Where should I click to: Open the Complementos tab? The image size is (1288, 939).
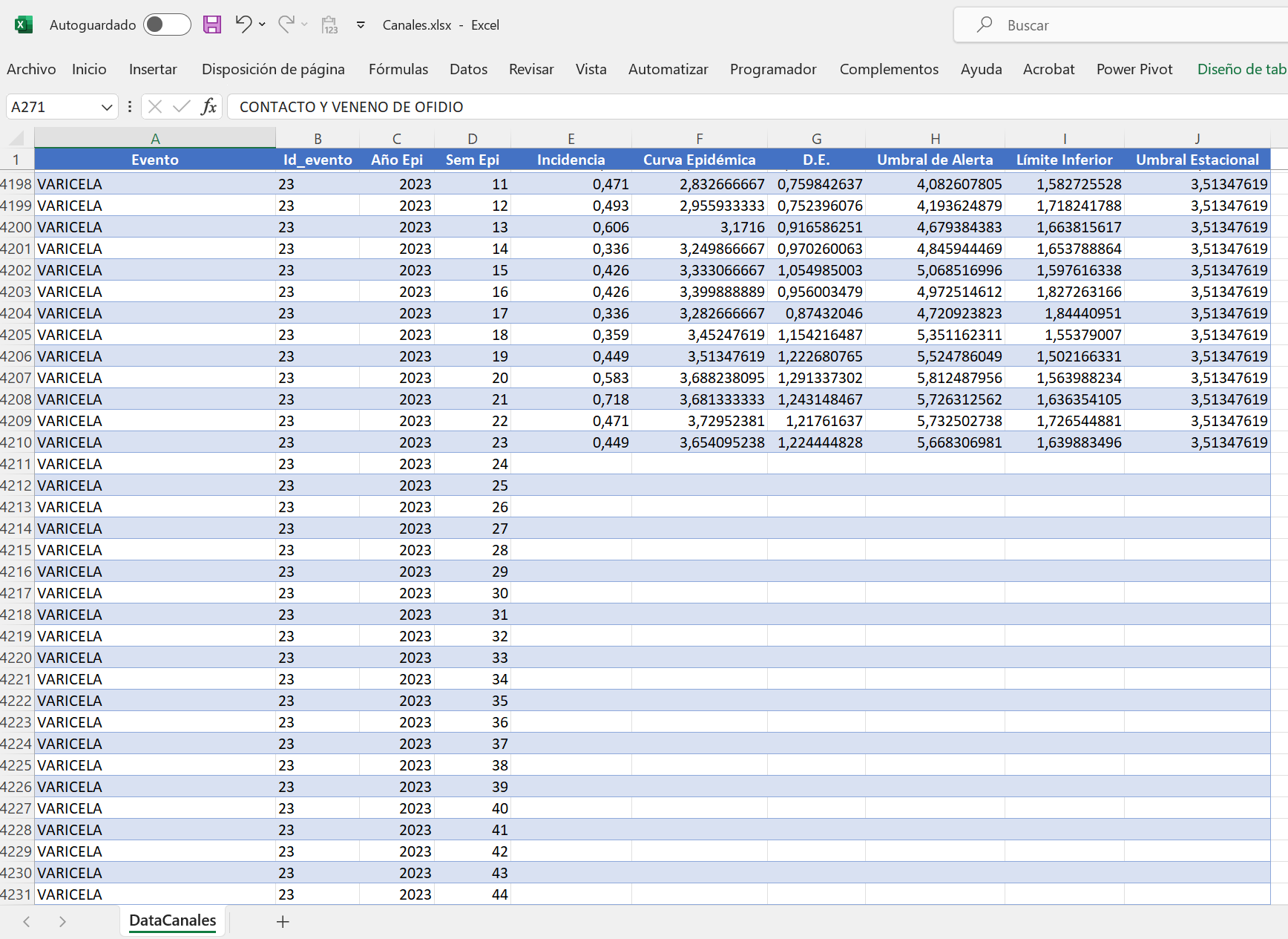pos(889,69)
